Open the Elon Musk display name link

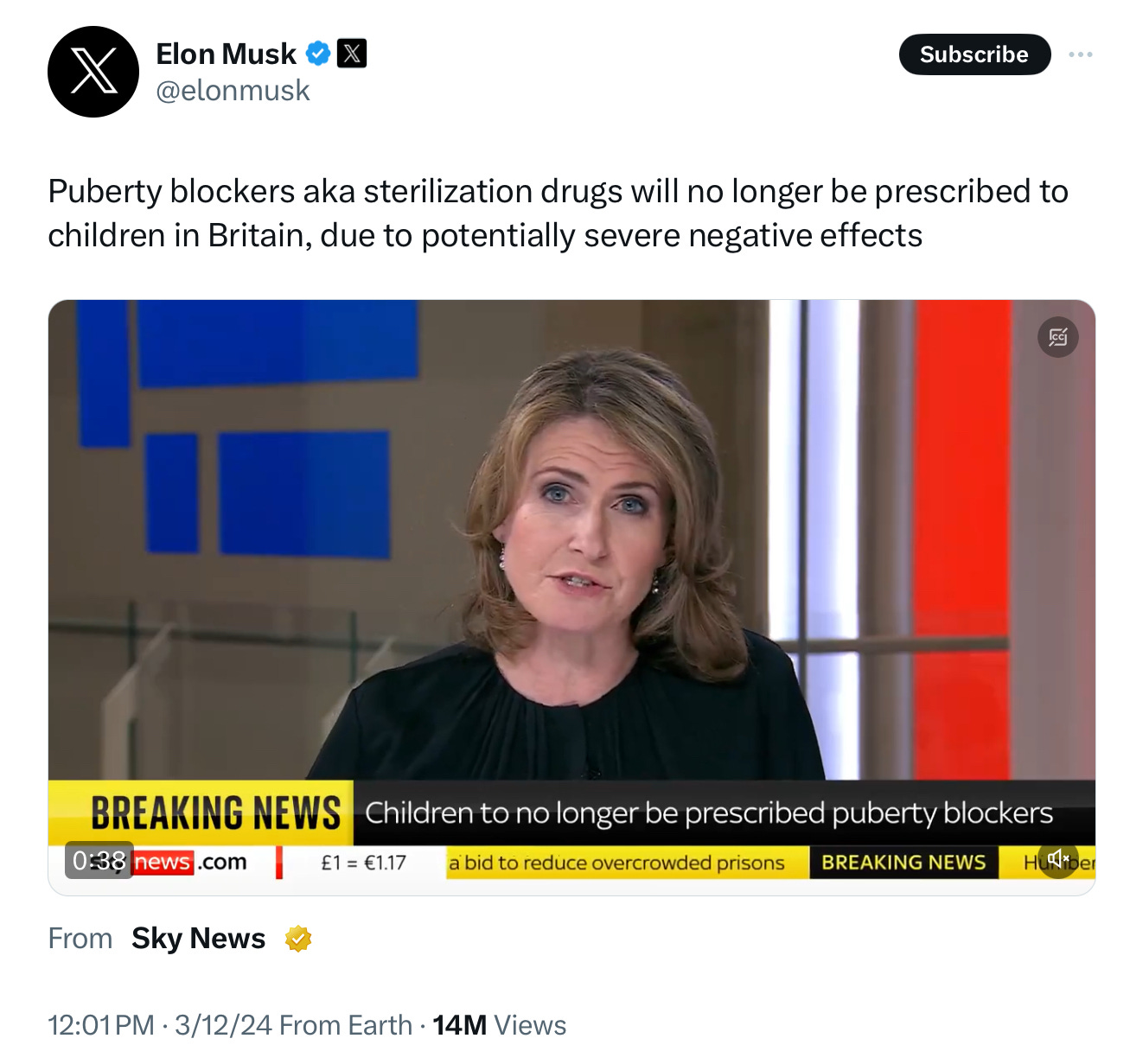click(x=226, y=54)
